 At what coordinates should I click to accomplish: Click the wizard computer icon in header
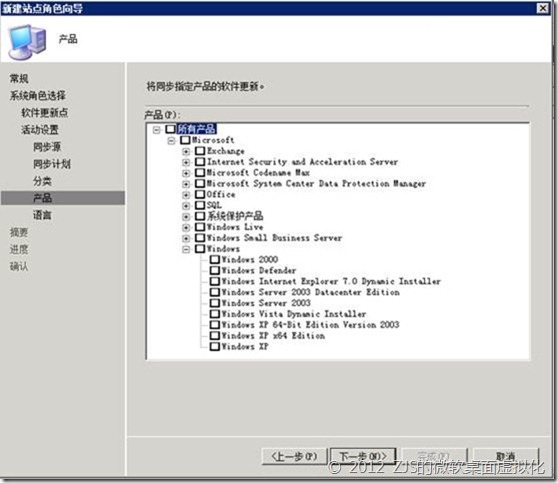28,41
